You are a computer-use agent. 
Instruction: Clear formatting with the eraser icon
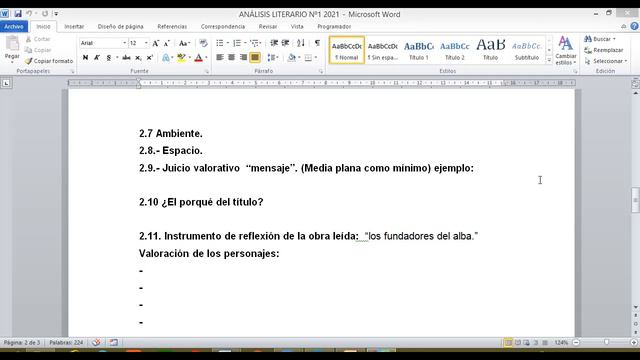[x=203, y=43]
